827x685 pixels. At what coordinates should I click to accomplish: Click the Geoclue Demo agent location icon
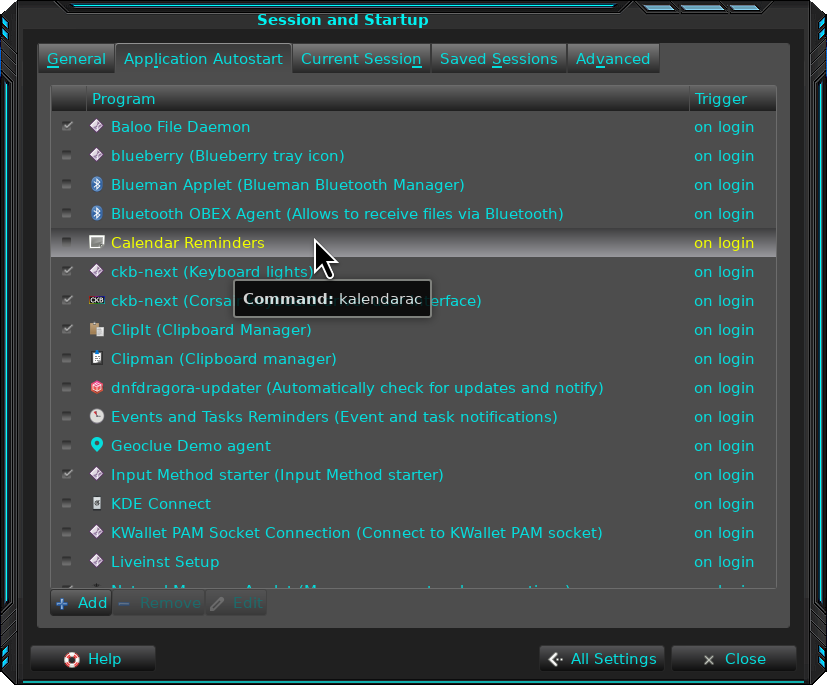97,446
